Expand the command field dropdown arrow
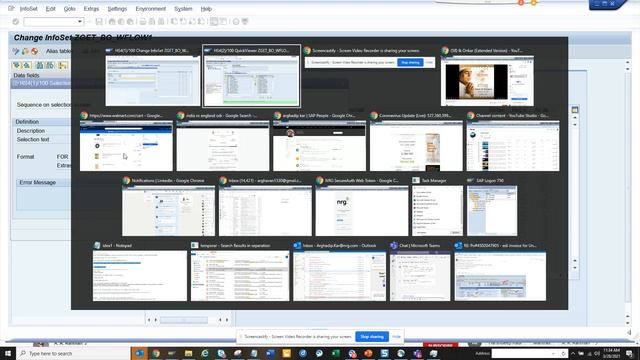The width and height of the screenshot is (640, 360). tap(80, 22)
